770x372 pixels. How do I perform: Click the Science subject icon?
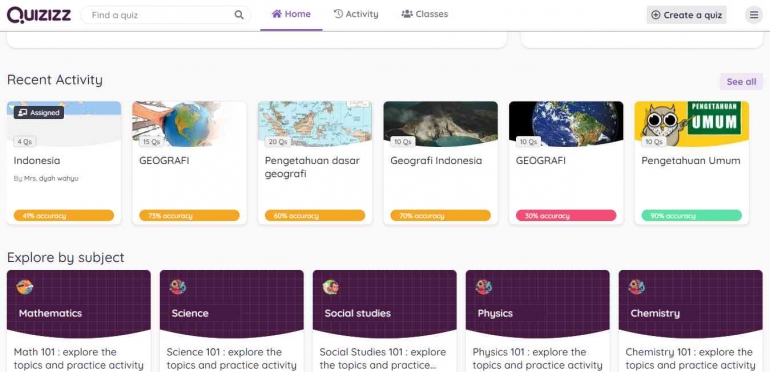point(178,287)
